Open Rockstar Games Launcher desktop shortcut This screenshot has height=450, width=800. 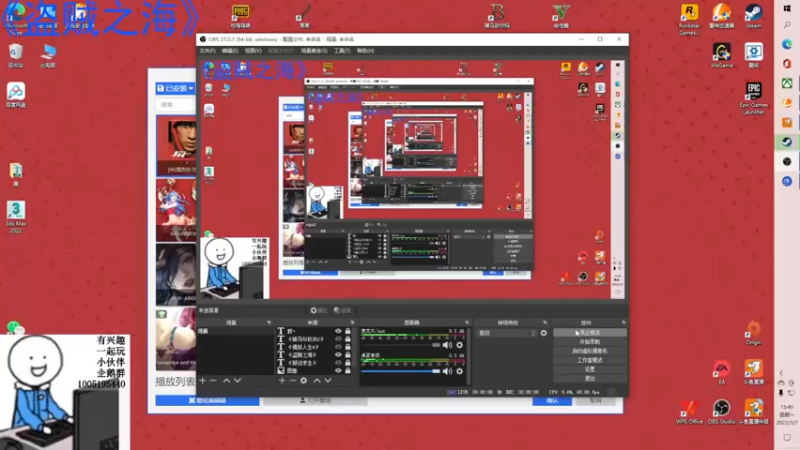[x=689, y=19]
